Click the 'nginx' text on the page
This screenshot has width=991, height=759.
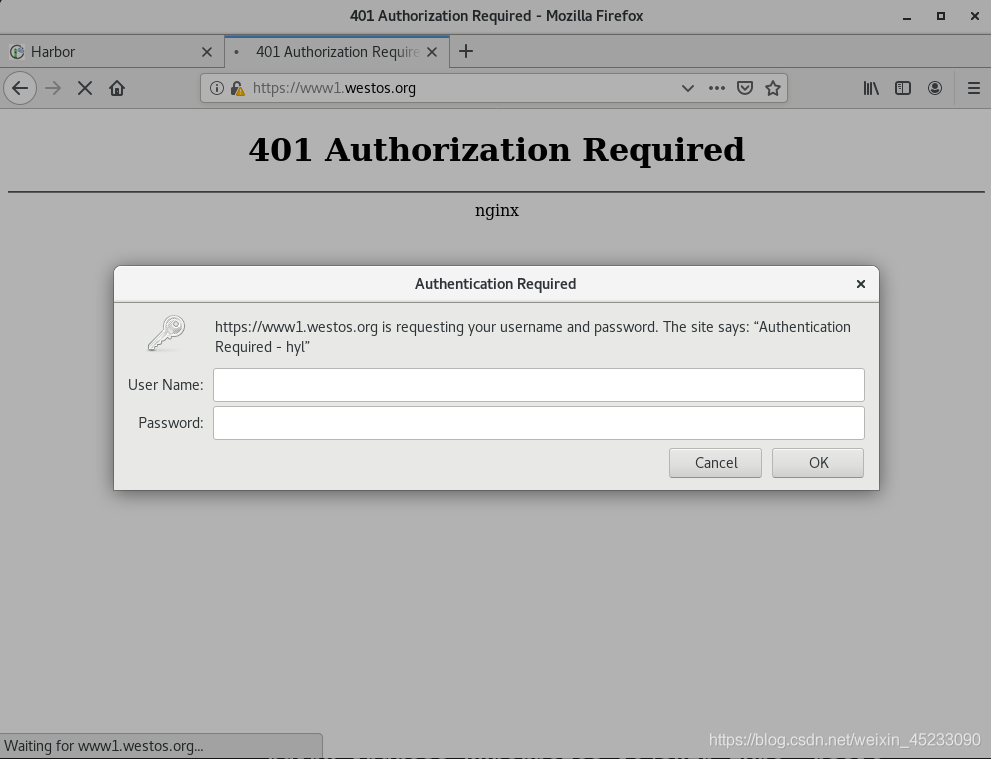pos(497,210)
